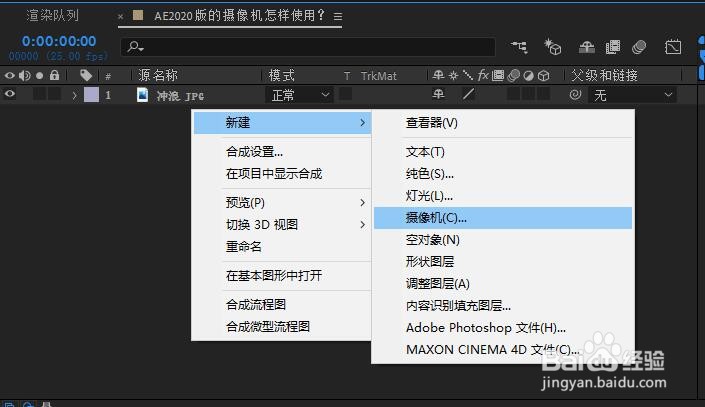Image resolution: width=705 pixels, height=407 pixels.
Task: Click the search magnifier icon in timeline
Action: point(135,46)
